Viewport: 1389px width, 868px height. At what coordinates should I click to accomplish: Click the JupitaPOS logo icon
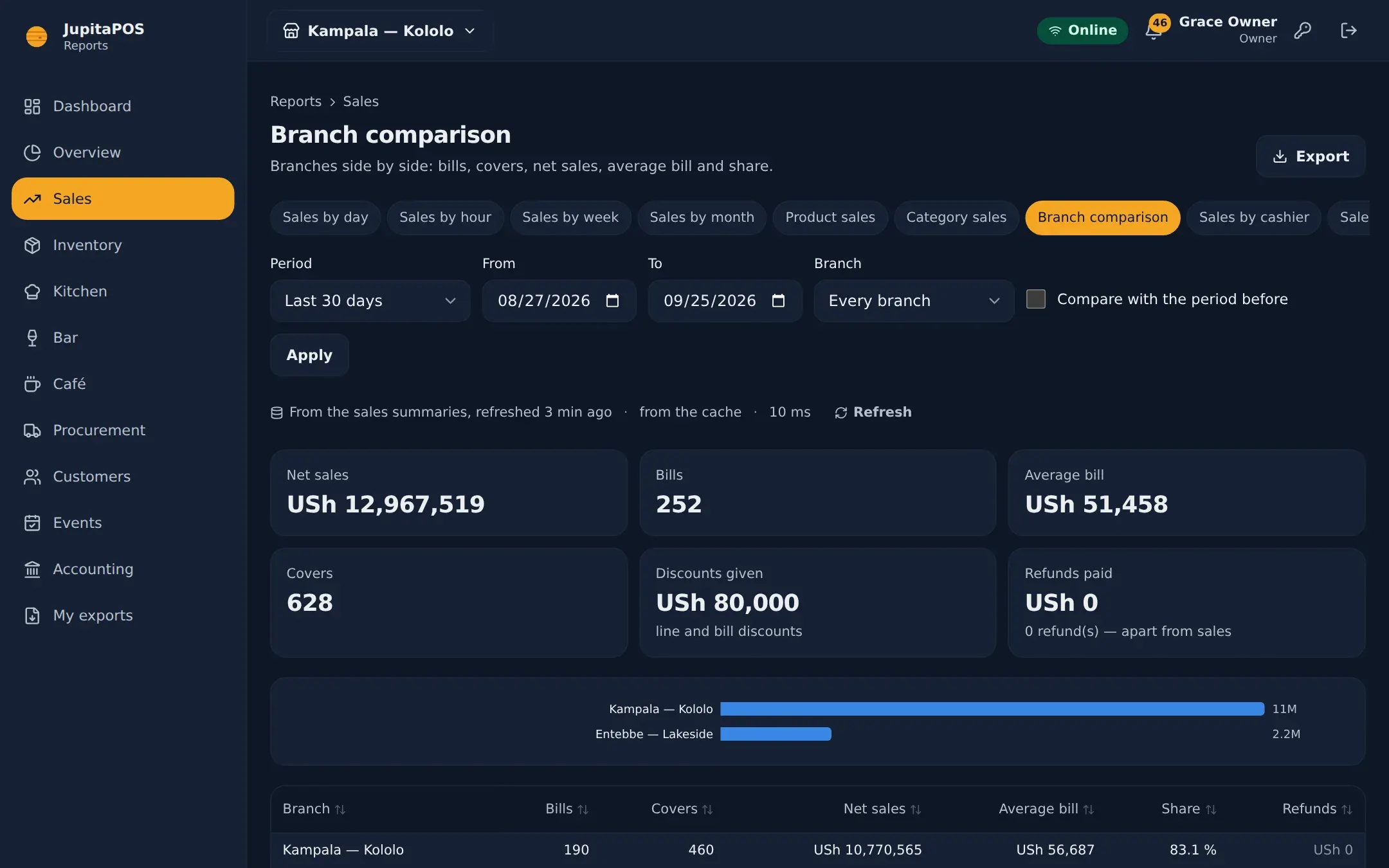coord(36,37)
